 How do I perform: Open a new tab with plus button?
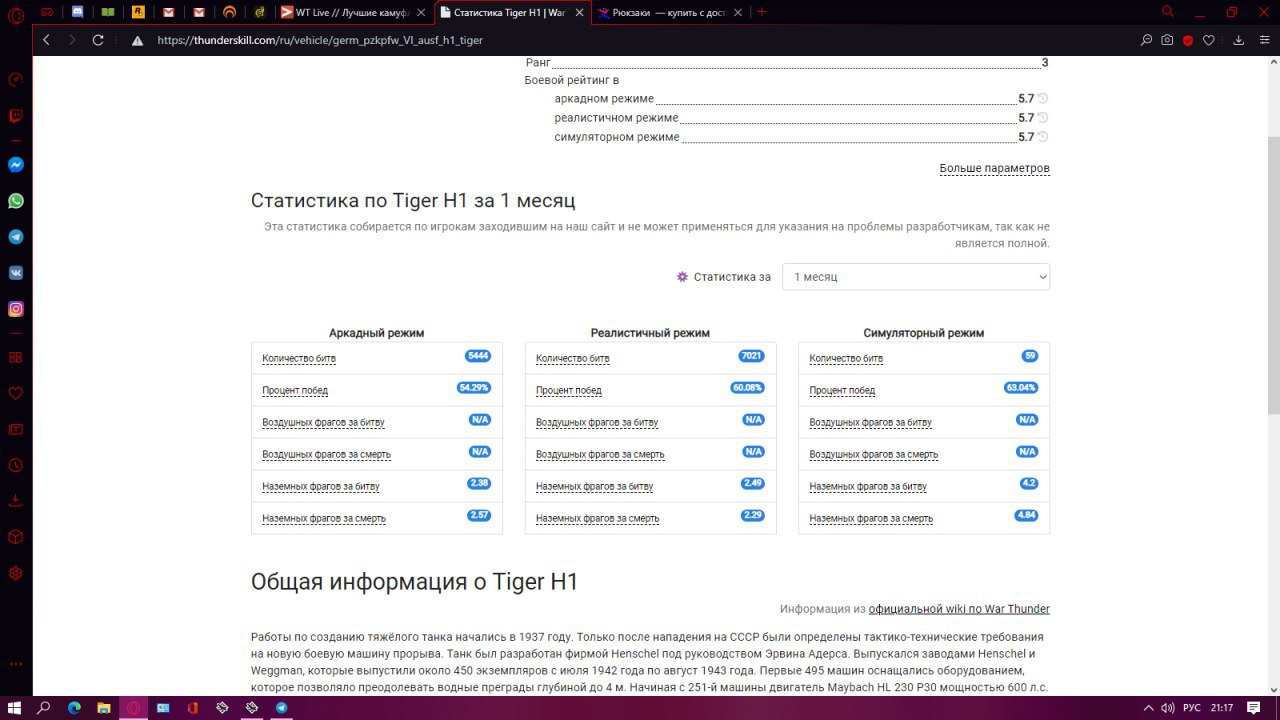pyautogui.click(x=762, y=12)
